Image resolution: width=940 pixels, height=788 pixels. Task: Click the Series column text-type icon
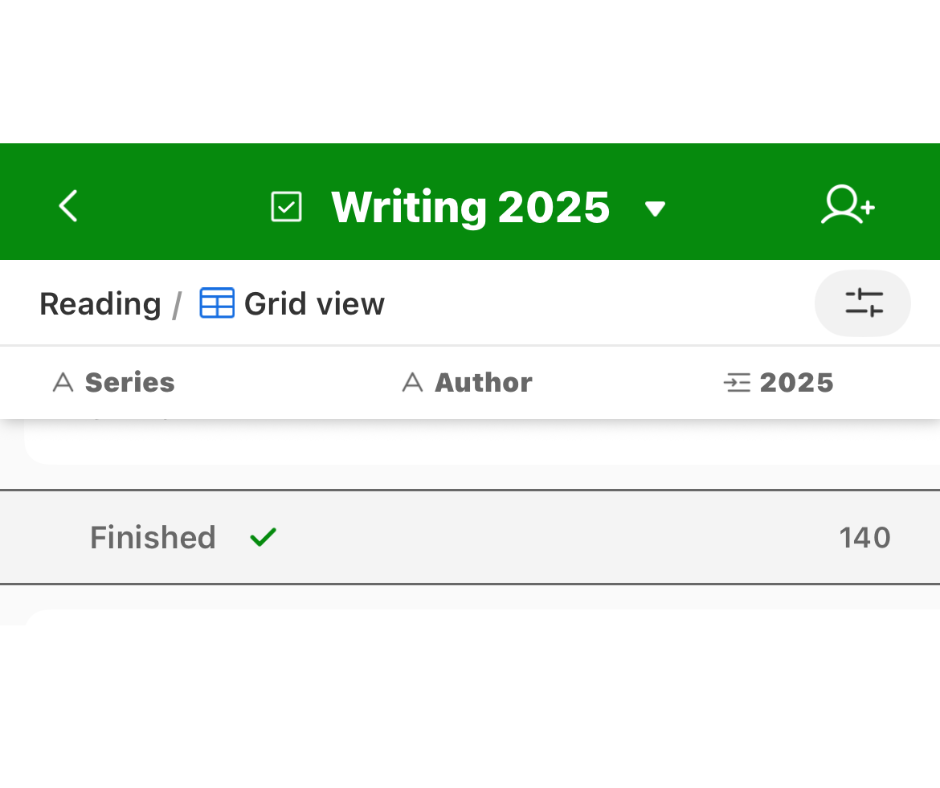pos(63,383)
